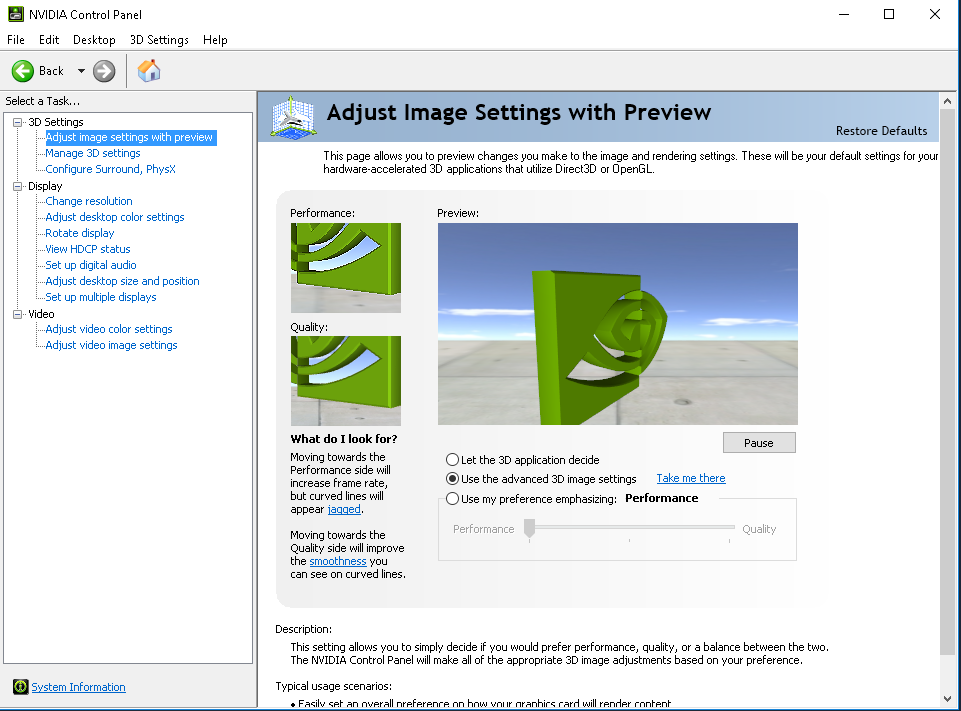Open the 3D Settings menu
961x711 pixels.
(159, 40)
